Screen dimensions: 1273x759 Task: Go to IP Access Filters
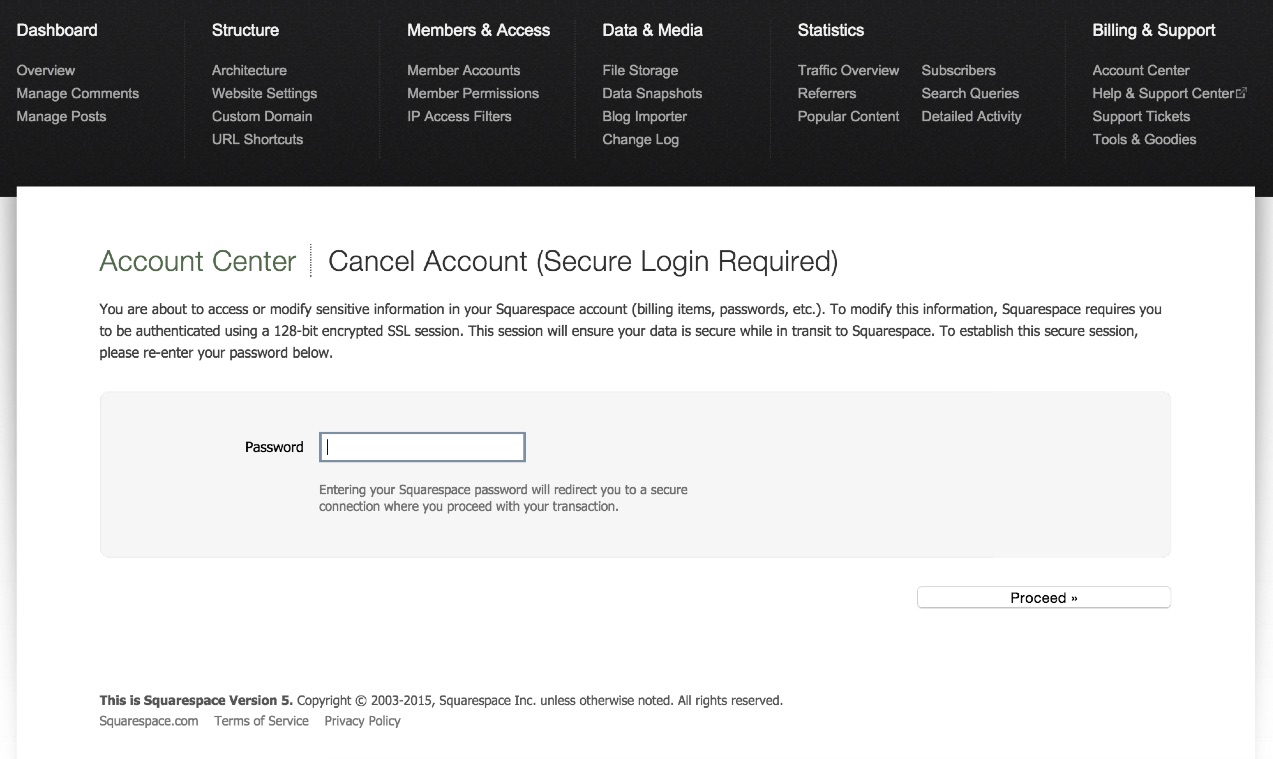458,116
